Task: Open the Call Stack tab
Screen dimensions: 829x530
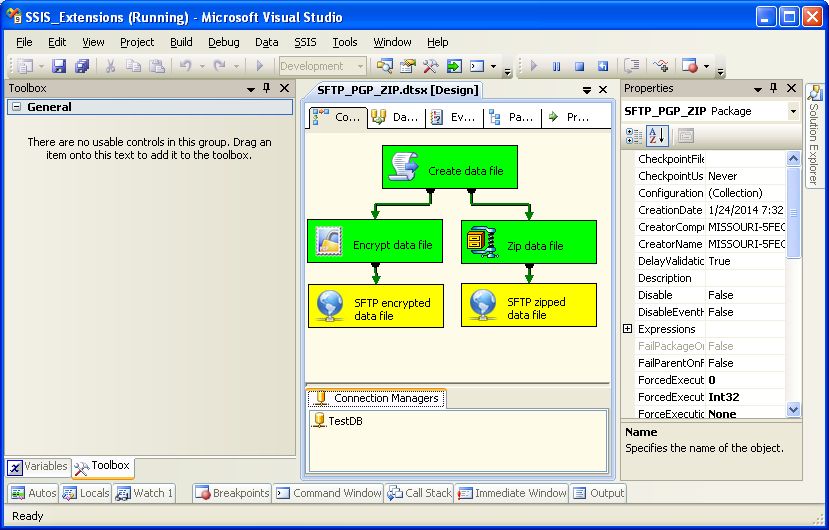Action: pos(420,493)
